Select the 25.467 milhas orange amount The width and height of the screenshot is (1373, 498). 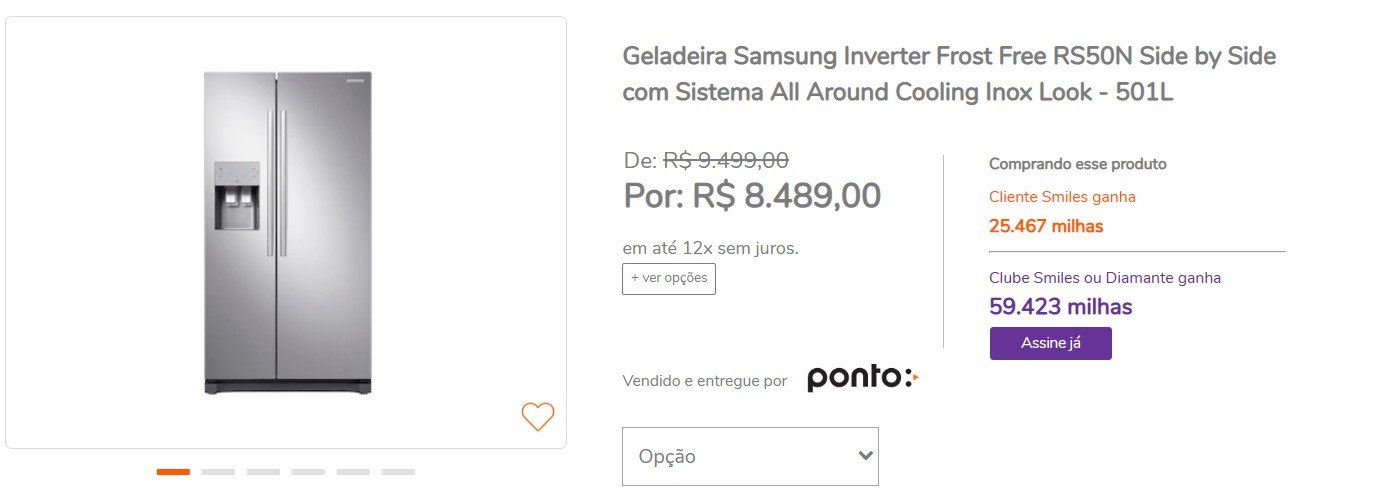click(x=1046, y=226)
